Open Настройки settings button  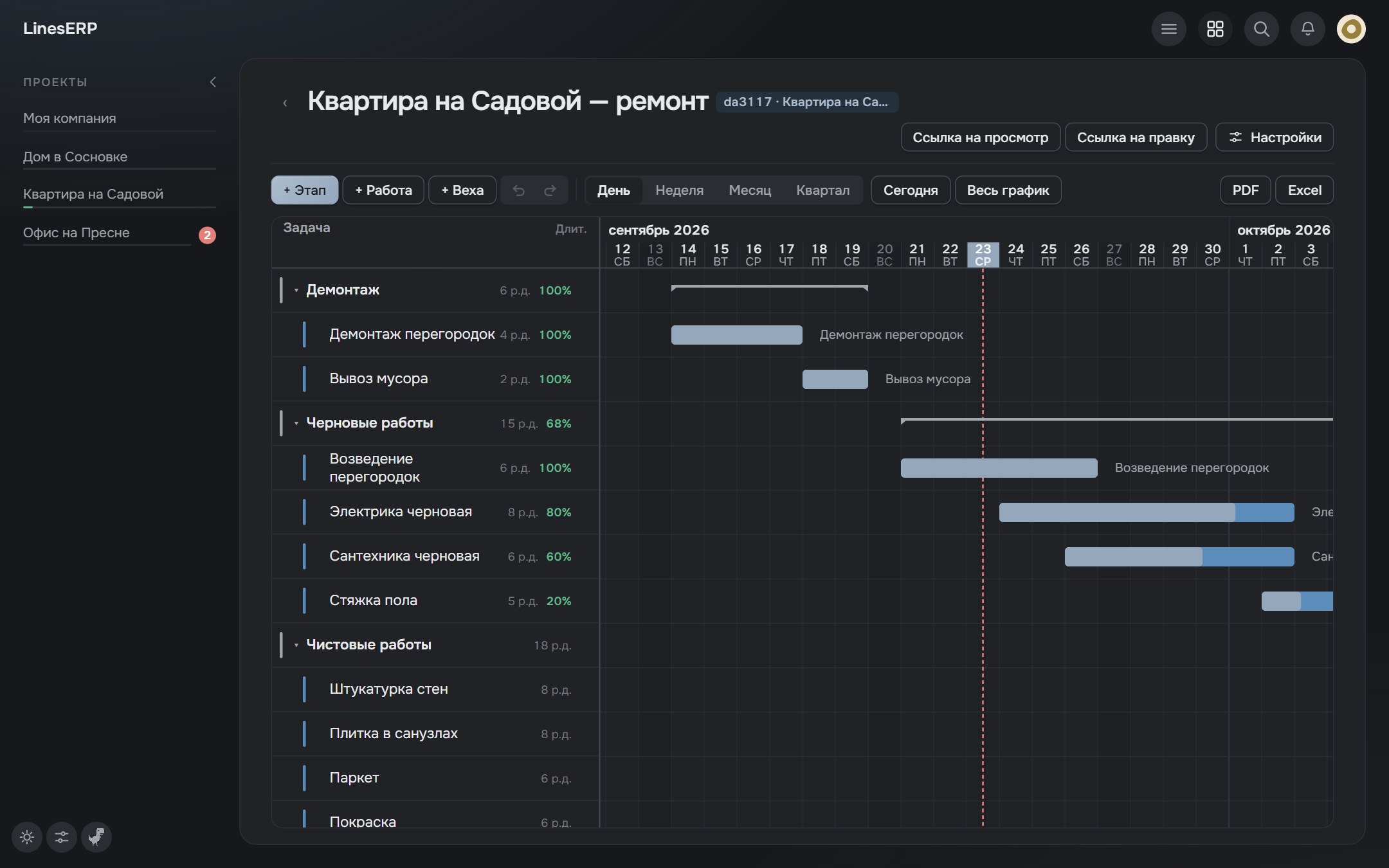(x=1275, y=138)
